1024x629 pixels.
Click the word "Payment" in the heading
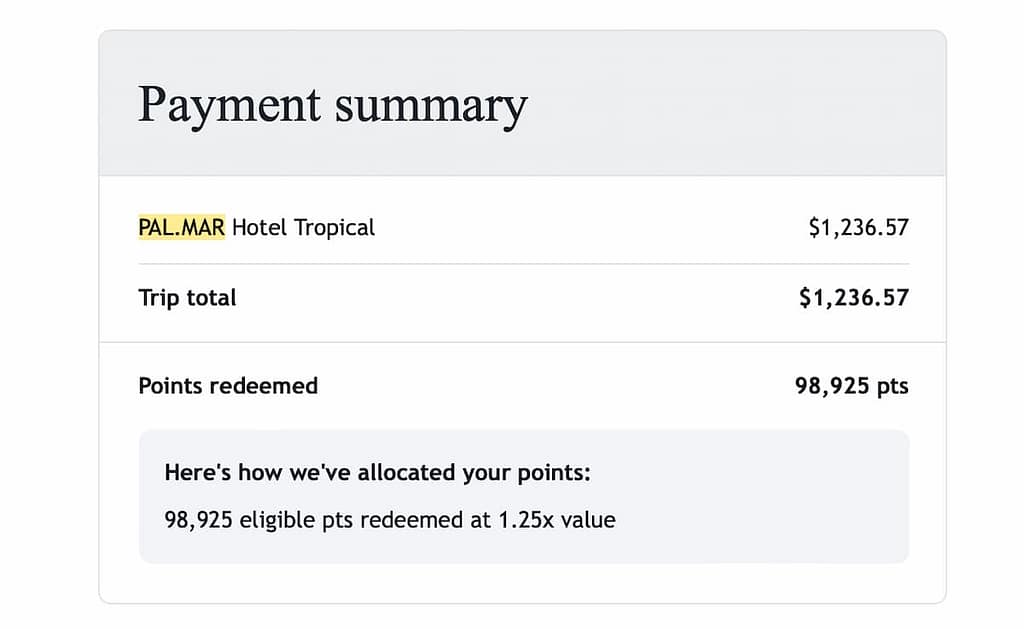coord(229,106)
